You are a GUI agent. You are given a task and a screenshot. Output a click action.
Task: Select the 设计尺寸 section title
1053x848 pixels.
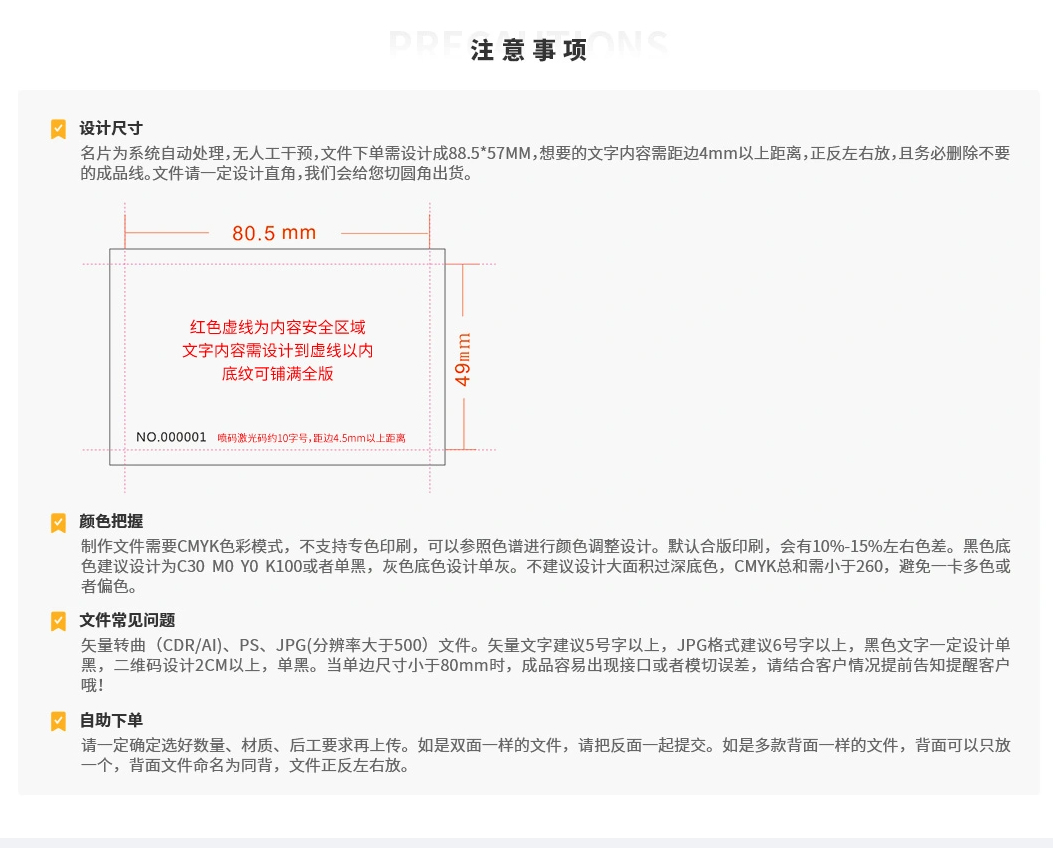111,128
